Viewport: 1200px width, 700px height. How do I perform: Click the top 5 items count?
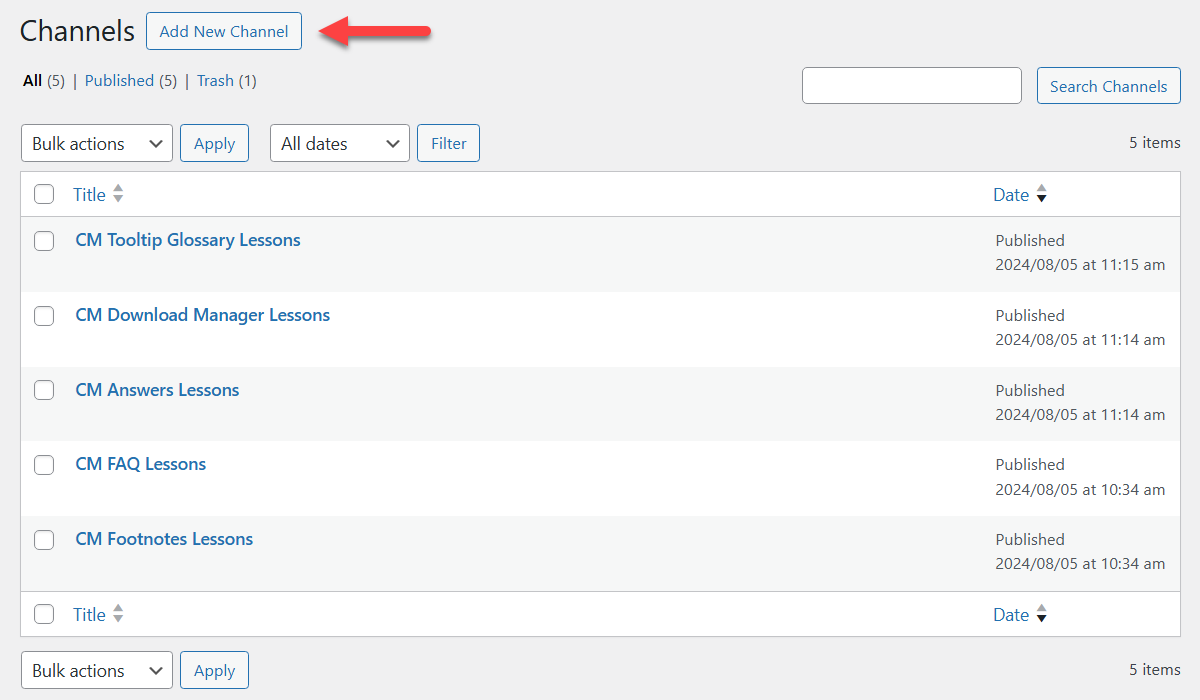point(1155,143)
